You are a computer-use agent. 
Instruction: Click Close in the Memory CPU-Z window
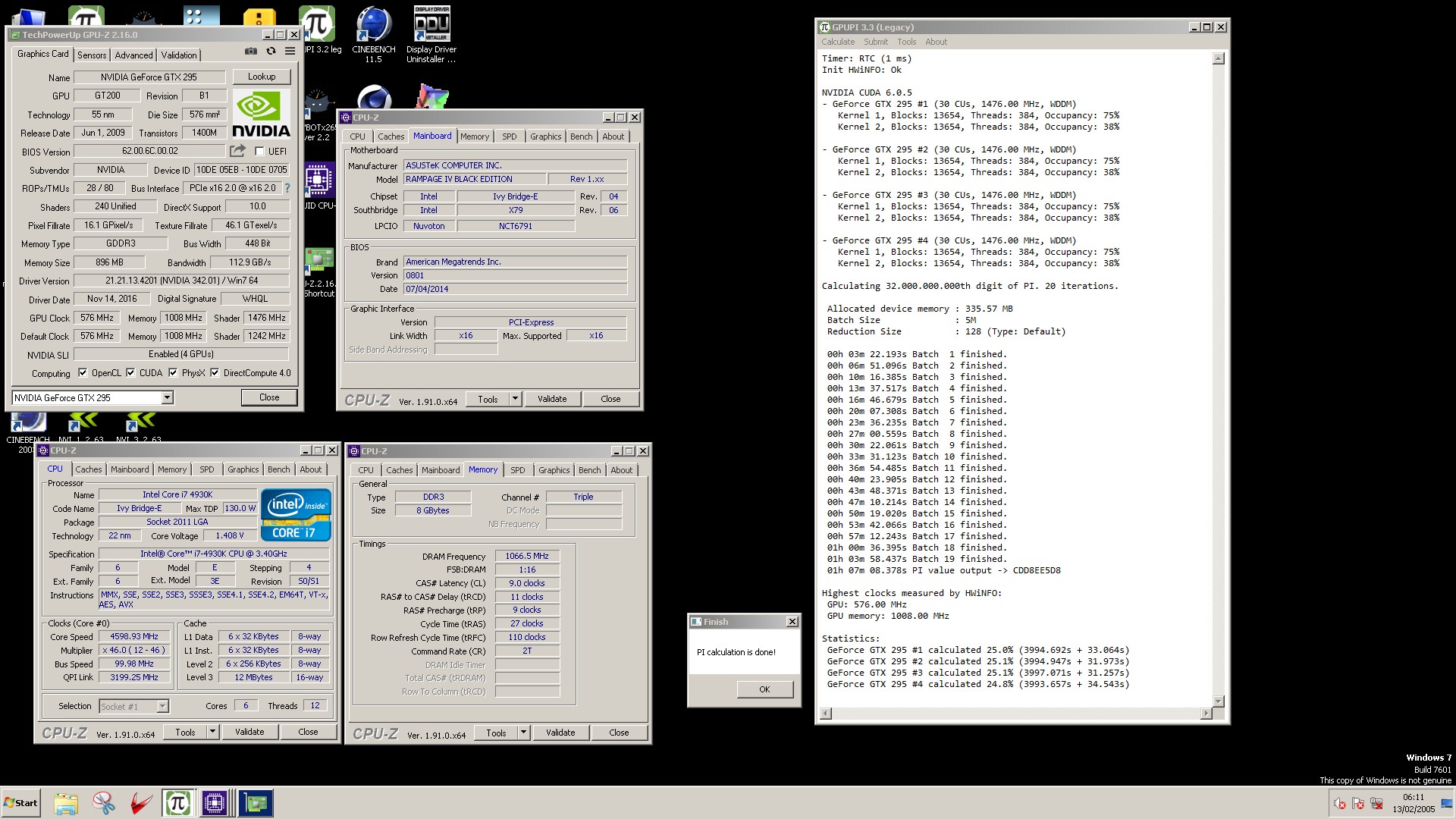[619, 733]
